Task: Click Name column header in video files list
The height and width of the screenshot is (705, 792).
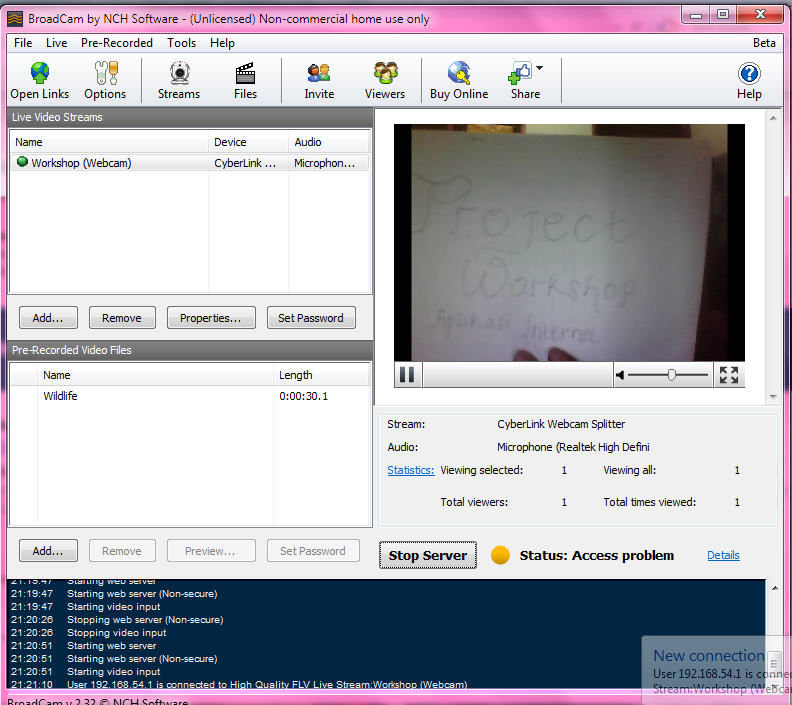Action: [156, 375]
